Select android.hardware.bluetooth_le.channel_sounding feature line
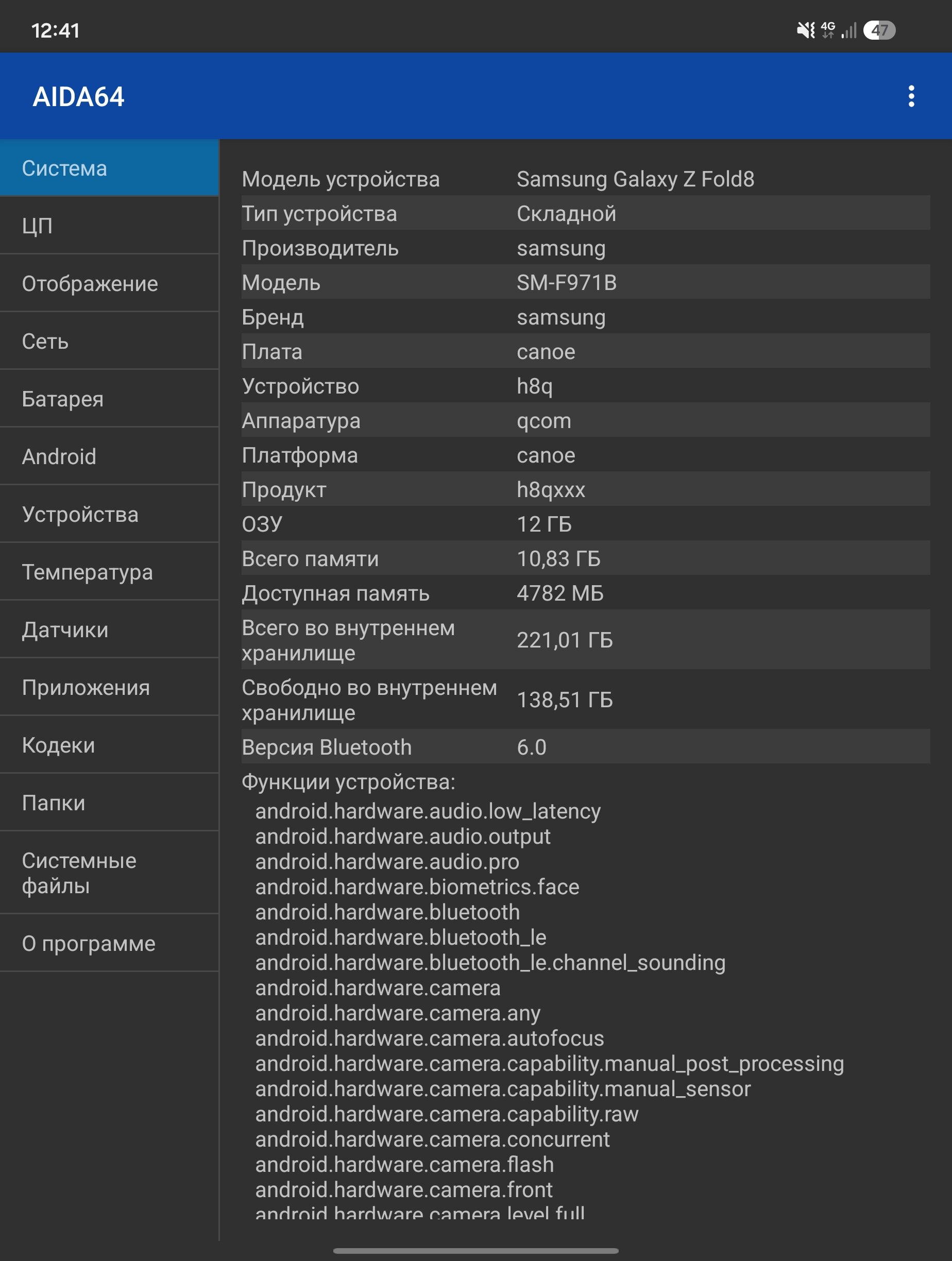 click(x=490, y=962)
